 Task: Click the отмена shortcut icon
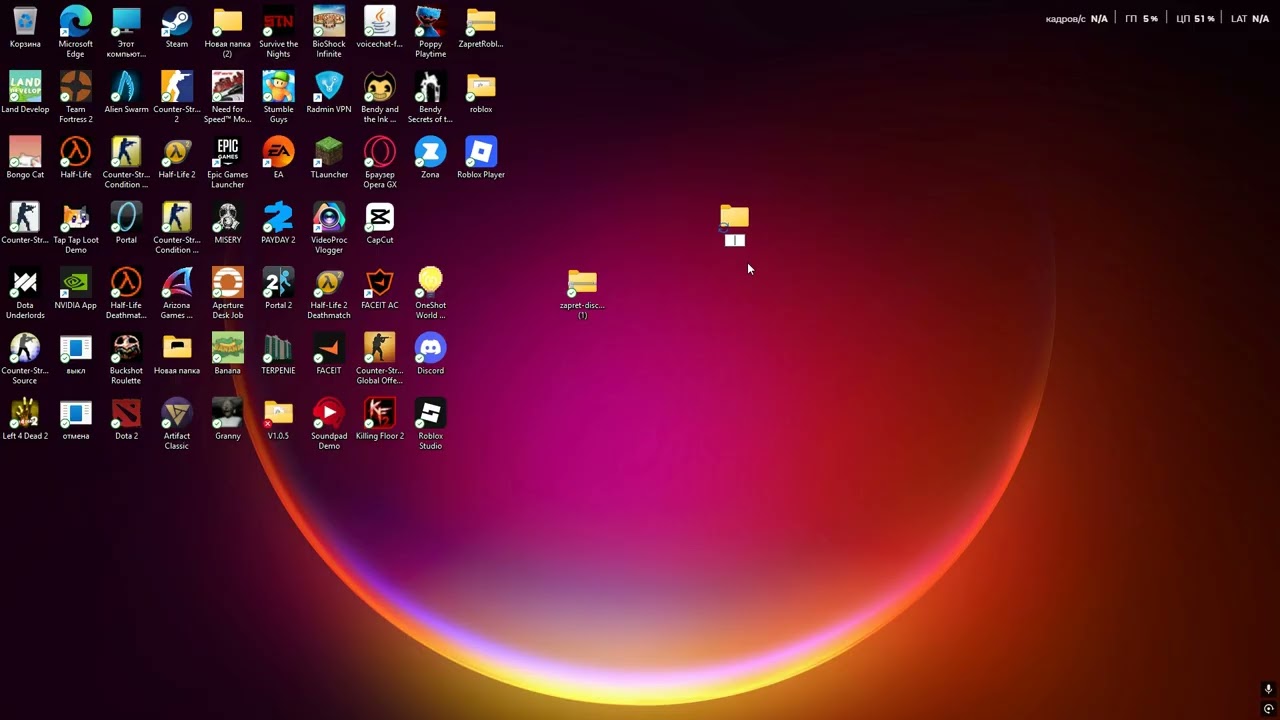(76, 413)
